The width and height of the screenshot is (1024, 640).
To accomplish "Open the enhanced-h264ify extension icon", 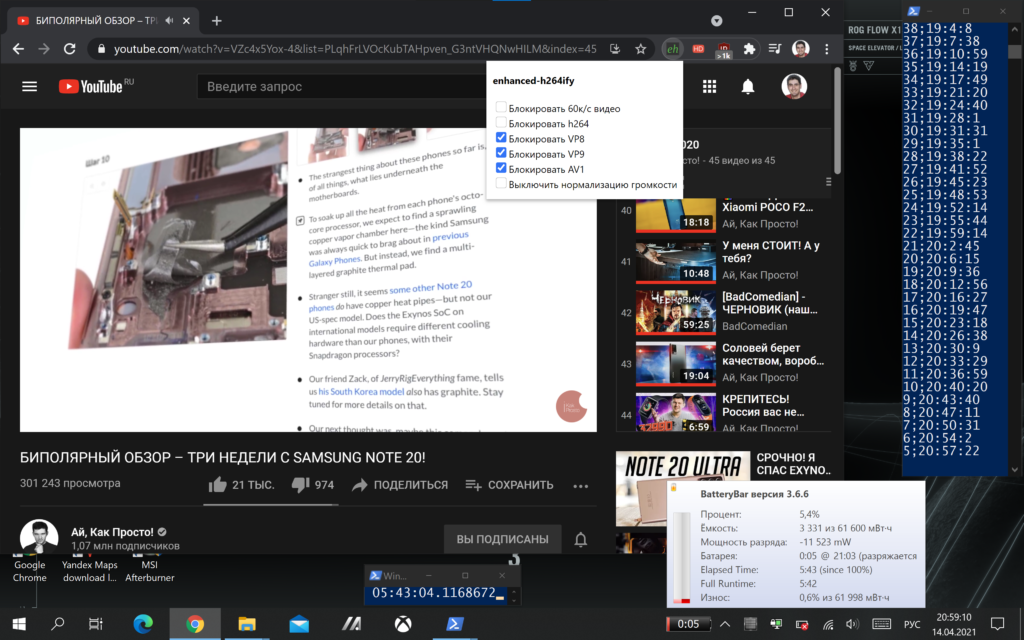I will click(x=672, y=49).
